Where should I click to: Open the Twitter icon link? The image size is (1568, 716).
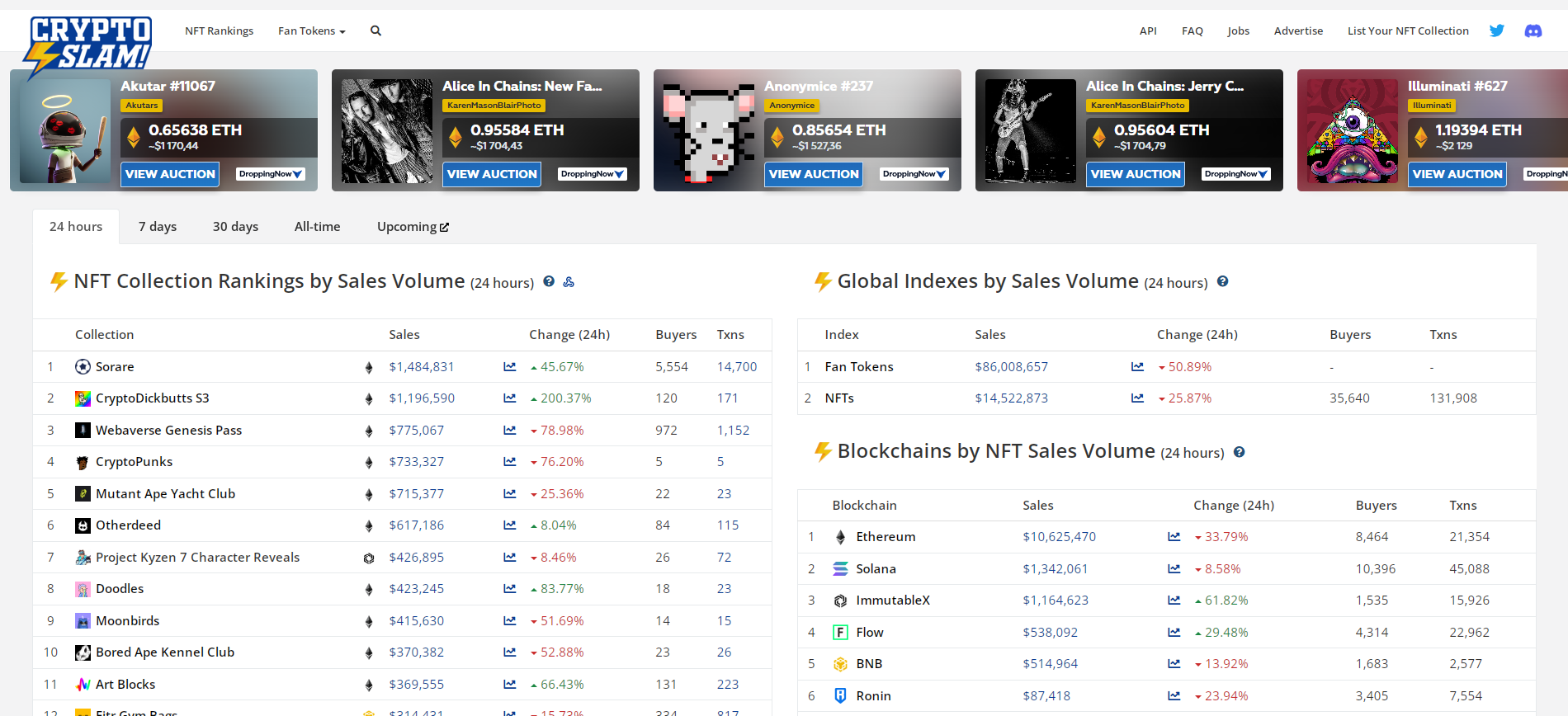[1496, 31]
